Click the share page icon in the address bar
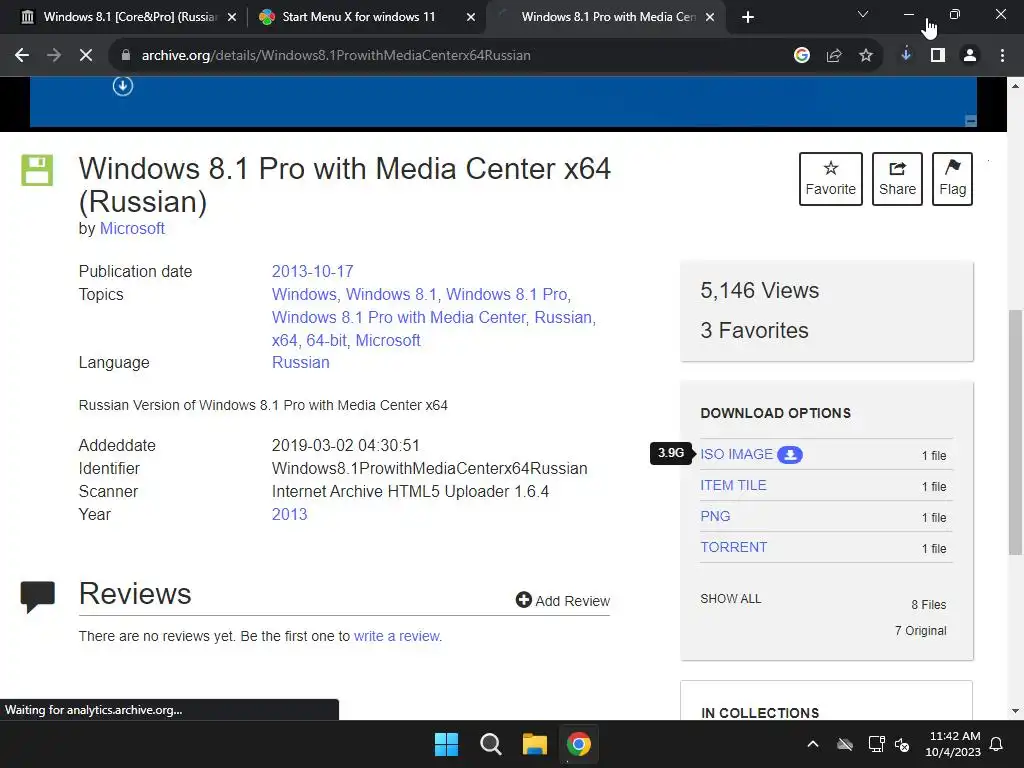The width and height of the screenshot is (1024, 768). [834, 56]
